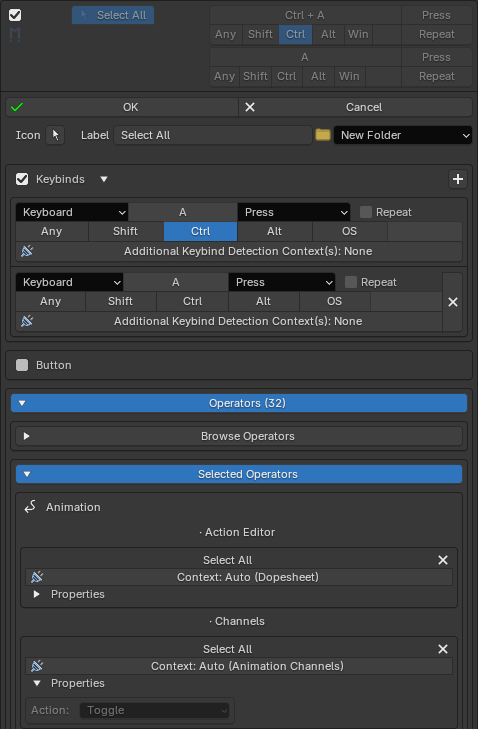478x729 pixels.
Task: Edit the Label field Select All
Action: click(213, 135)
